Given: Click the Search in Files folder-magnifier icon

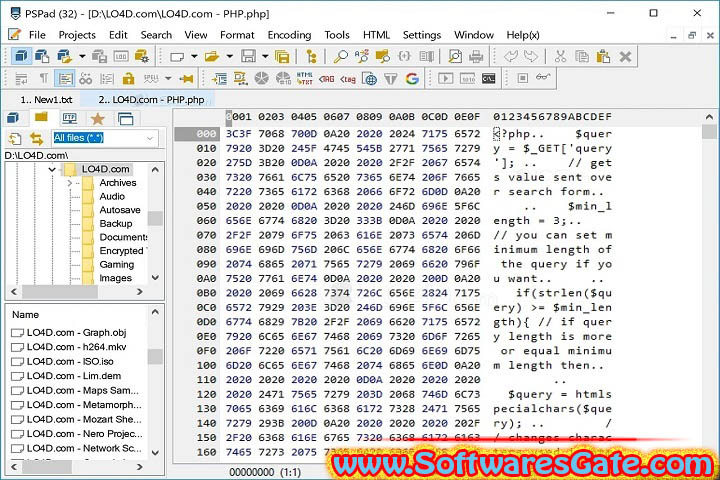Looking at the screenshot, I should pos(382,56).
